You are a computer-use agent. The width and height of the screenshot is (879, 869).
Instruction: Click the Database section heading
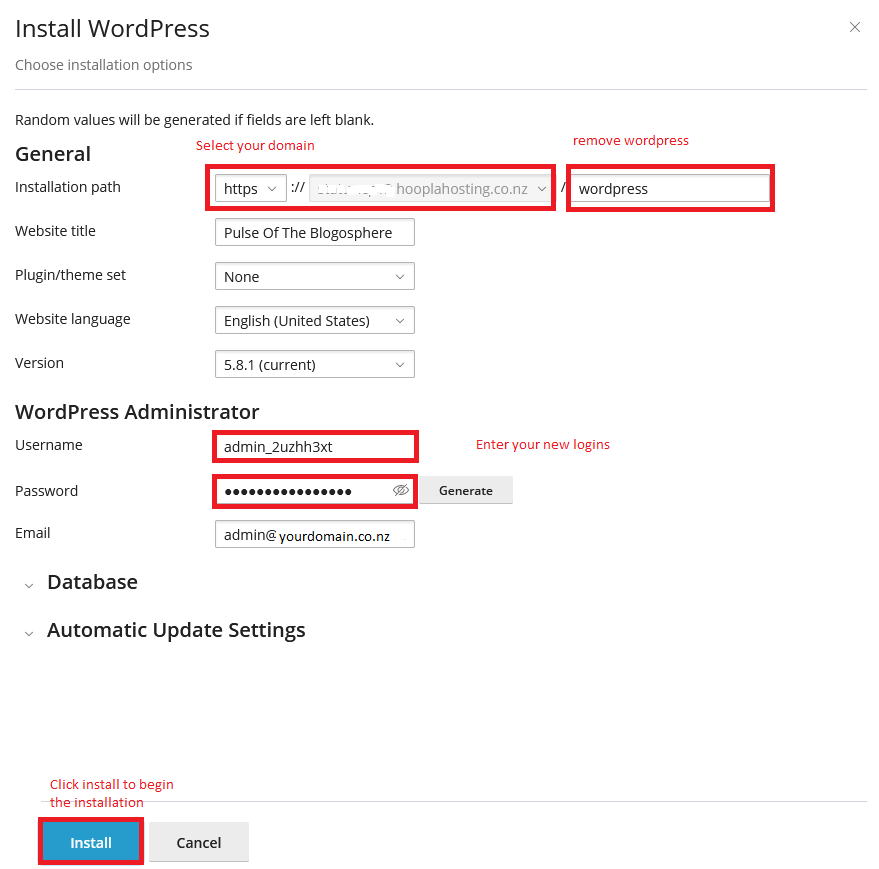coord(92,582)
